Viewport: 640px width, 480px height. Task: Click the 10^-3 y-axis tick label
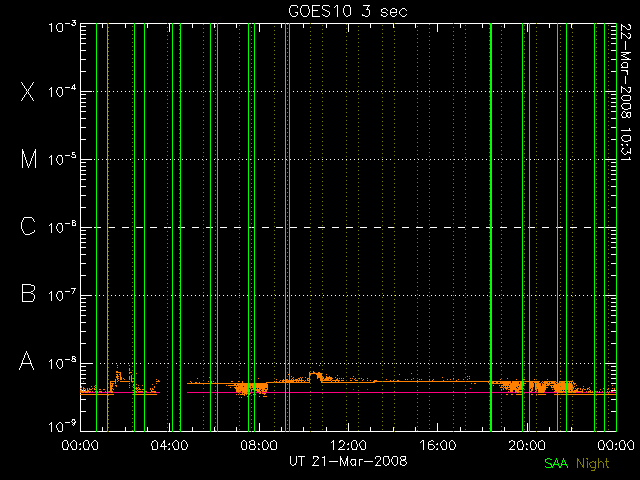pyautogui.click(x=62, y=27)
